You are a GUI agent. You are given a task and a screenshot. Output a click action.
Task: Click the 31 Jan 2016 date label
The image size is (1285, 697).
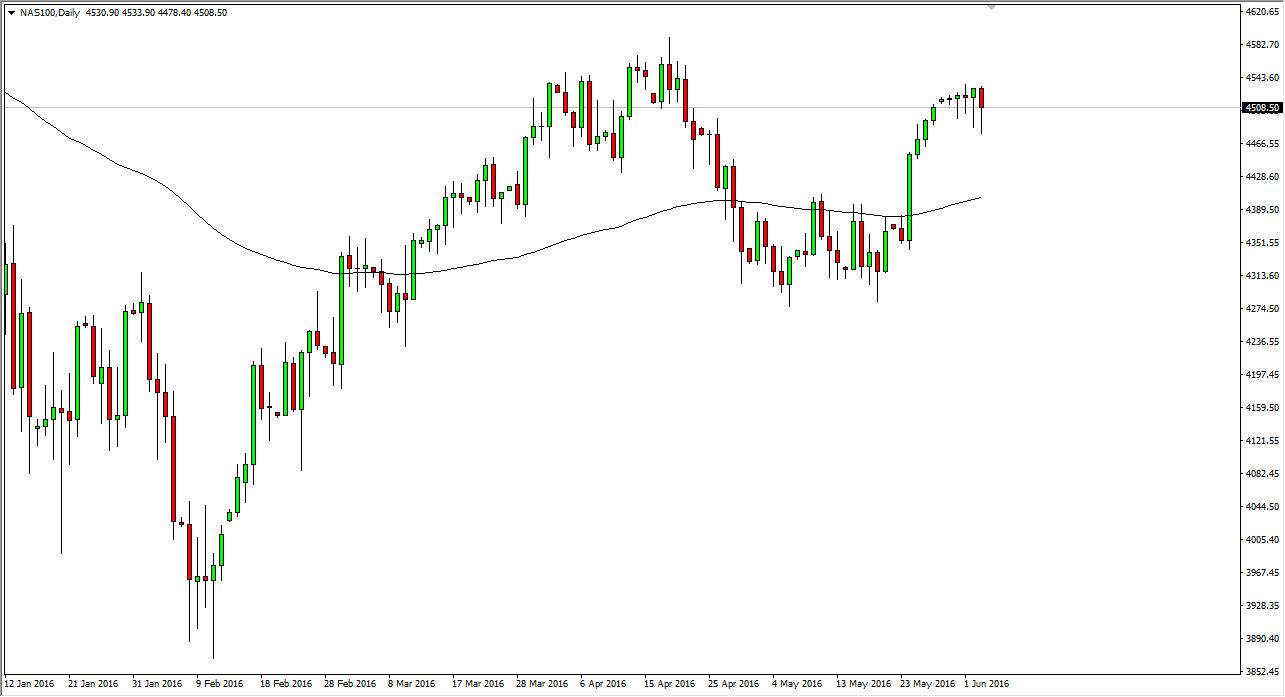(x=157, y=685)
